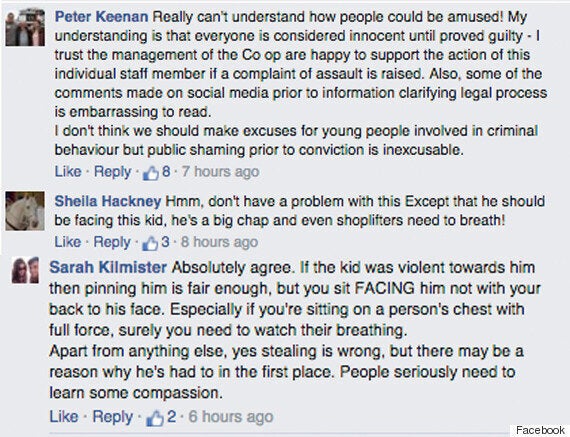570x437 pixels.
Task: Click the '6 hours ago' timestamp
Action: 230,417
